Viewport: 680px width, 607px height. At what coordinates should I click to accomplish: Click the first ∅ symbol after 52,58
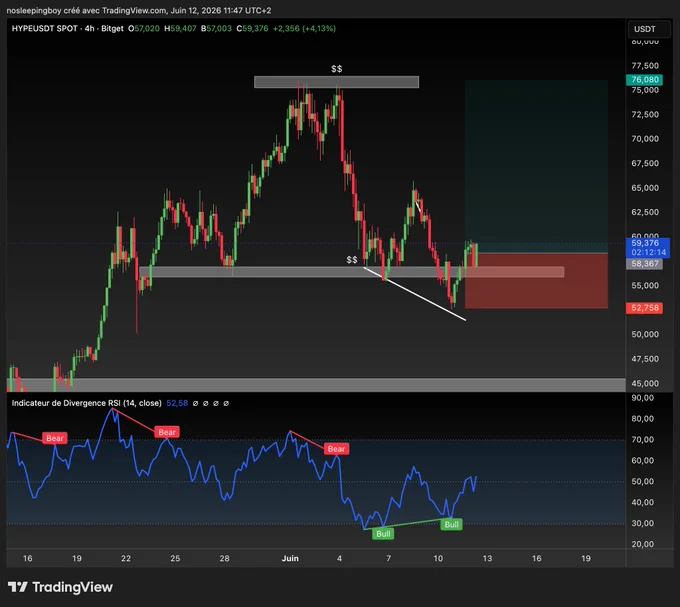point(195,404)
